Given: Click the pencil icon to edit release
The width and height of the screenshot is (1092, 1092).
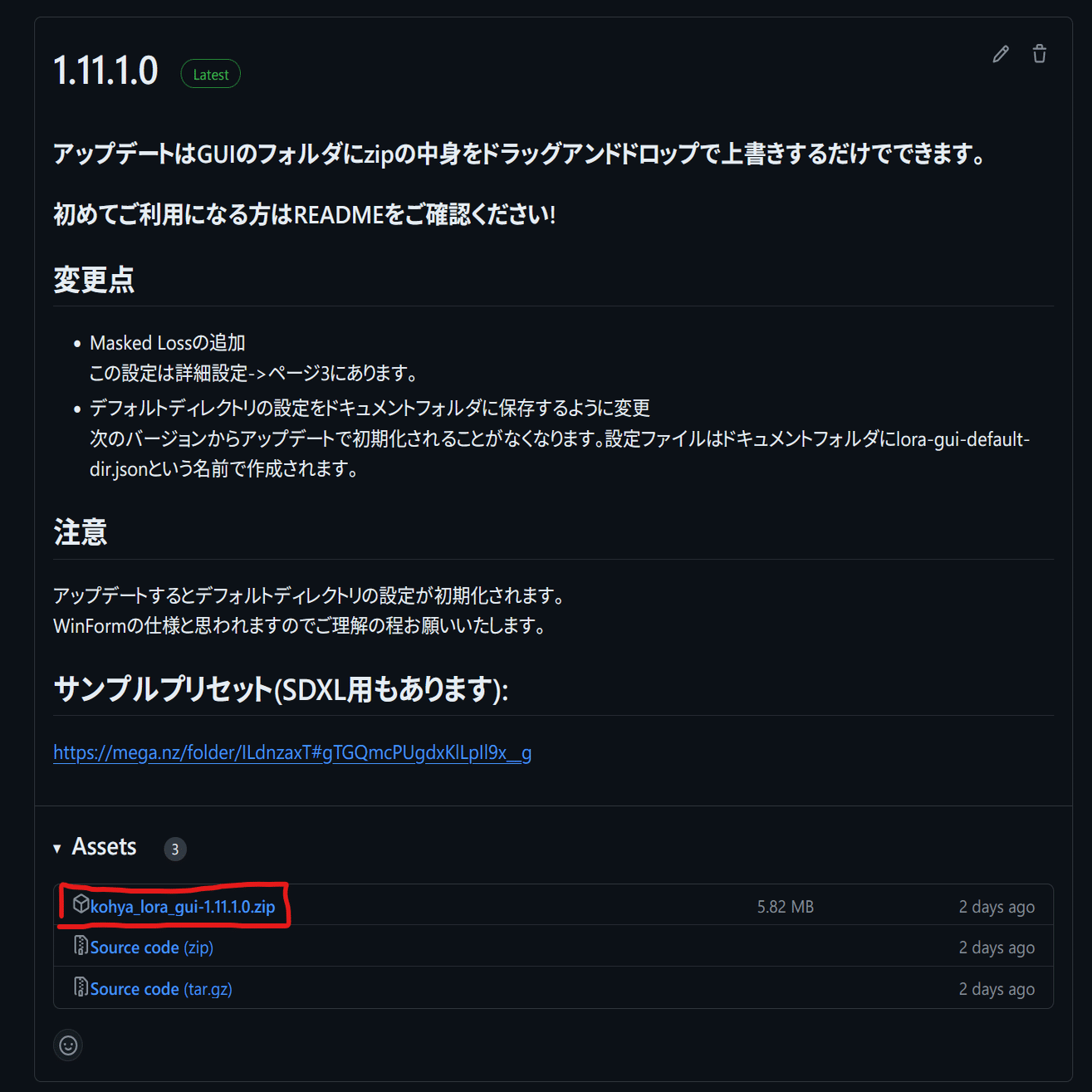Looking at the screenshot, I should point(1001,55).
